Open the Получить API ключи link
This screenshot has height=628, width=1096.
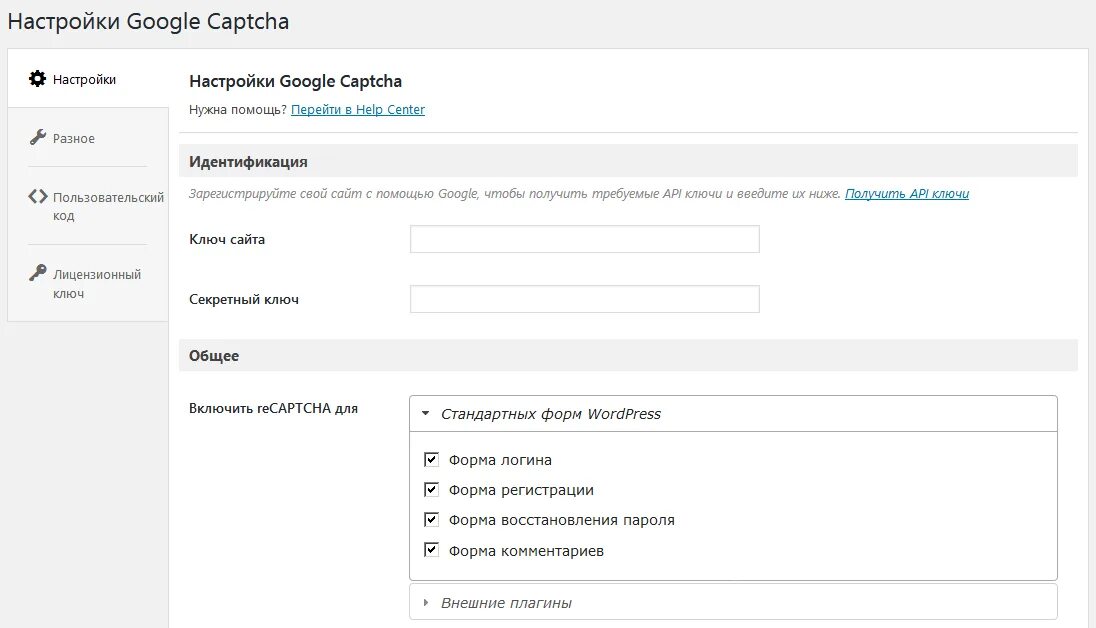(907, 194)
